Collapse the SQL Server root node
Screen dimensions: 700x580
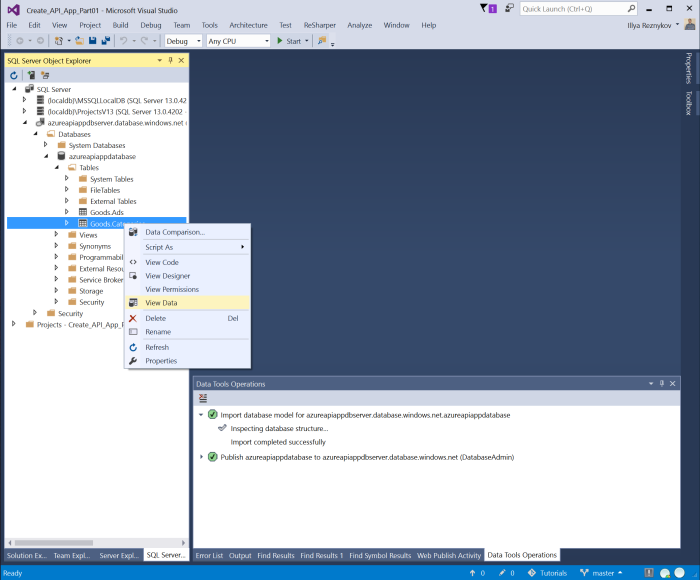point(14,89)
